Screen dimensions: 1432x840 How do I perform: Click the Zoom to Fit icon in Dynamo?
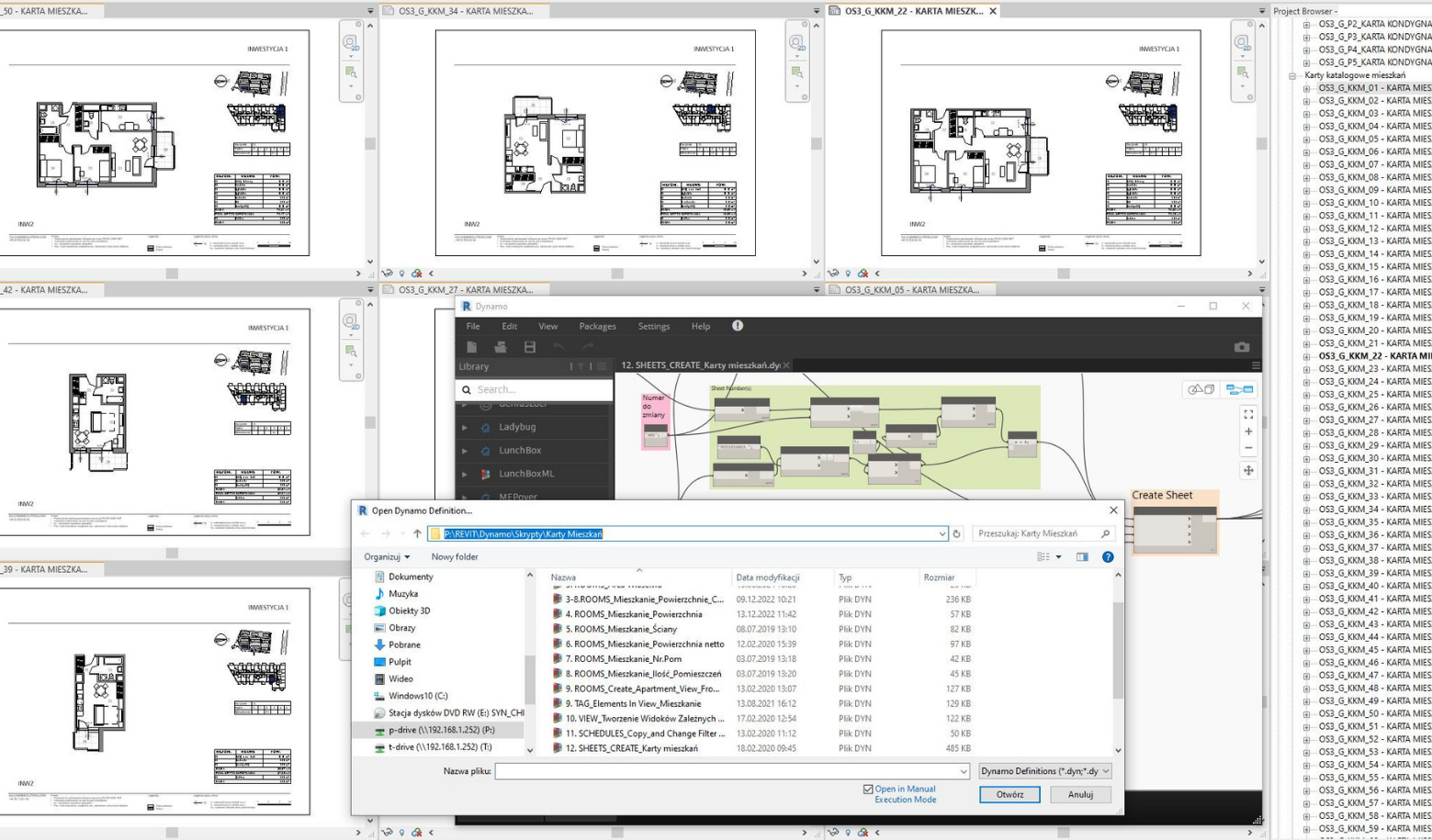1247,415
